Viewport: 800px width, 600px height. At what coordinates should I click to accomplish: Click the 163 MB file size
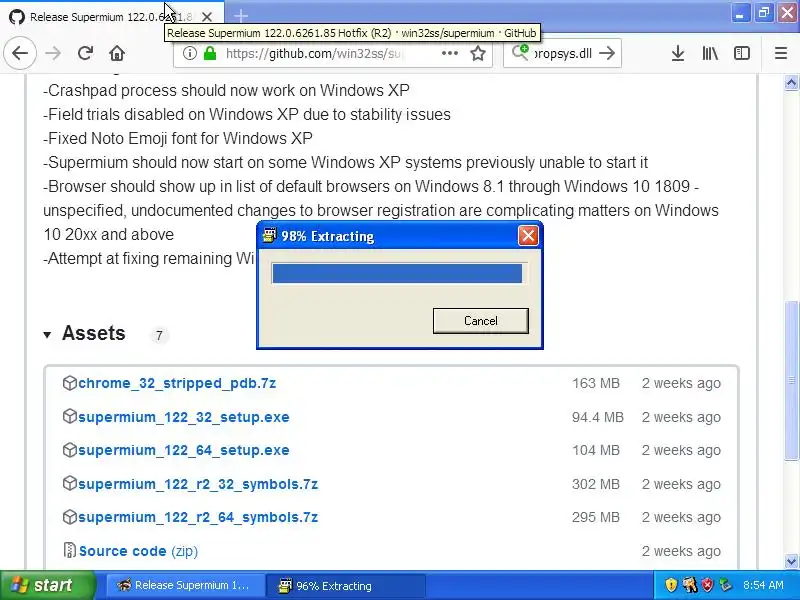(595, 383)
